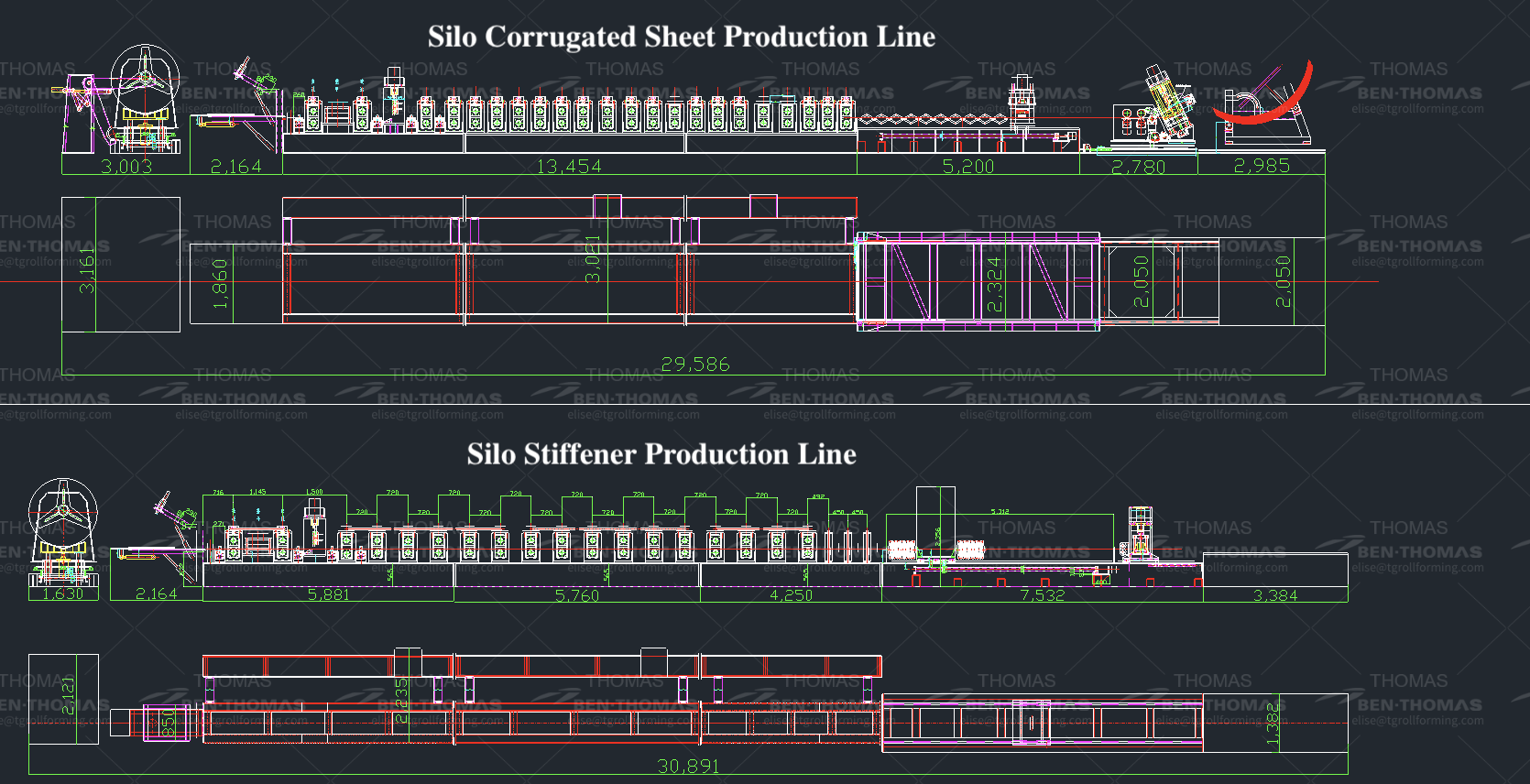Click the 2,985 dimension at top right
The width and height of the screenshot is (1530, 784).
coord(1262,166)
